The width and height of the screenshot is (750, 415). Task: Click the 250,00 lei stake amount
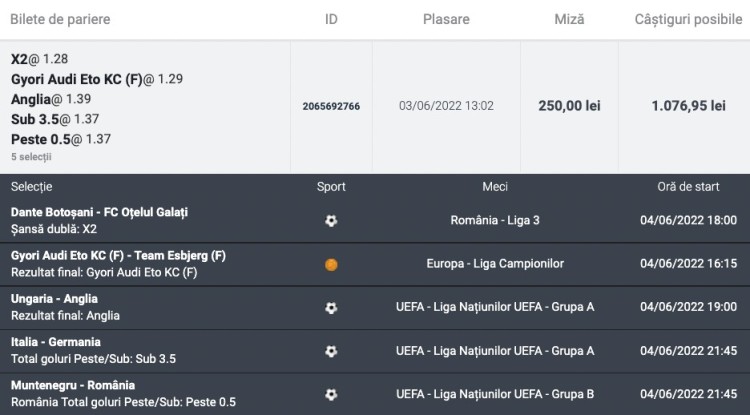click(568, 106)
